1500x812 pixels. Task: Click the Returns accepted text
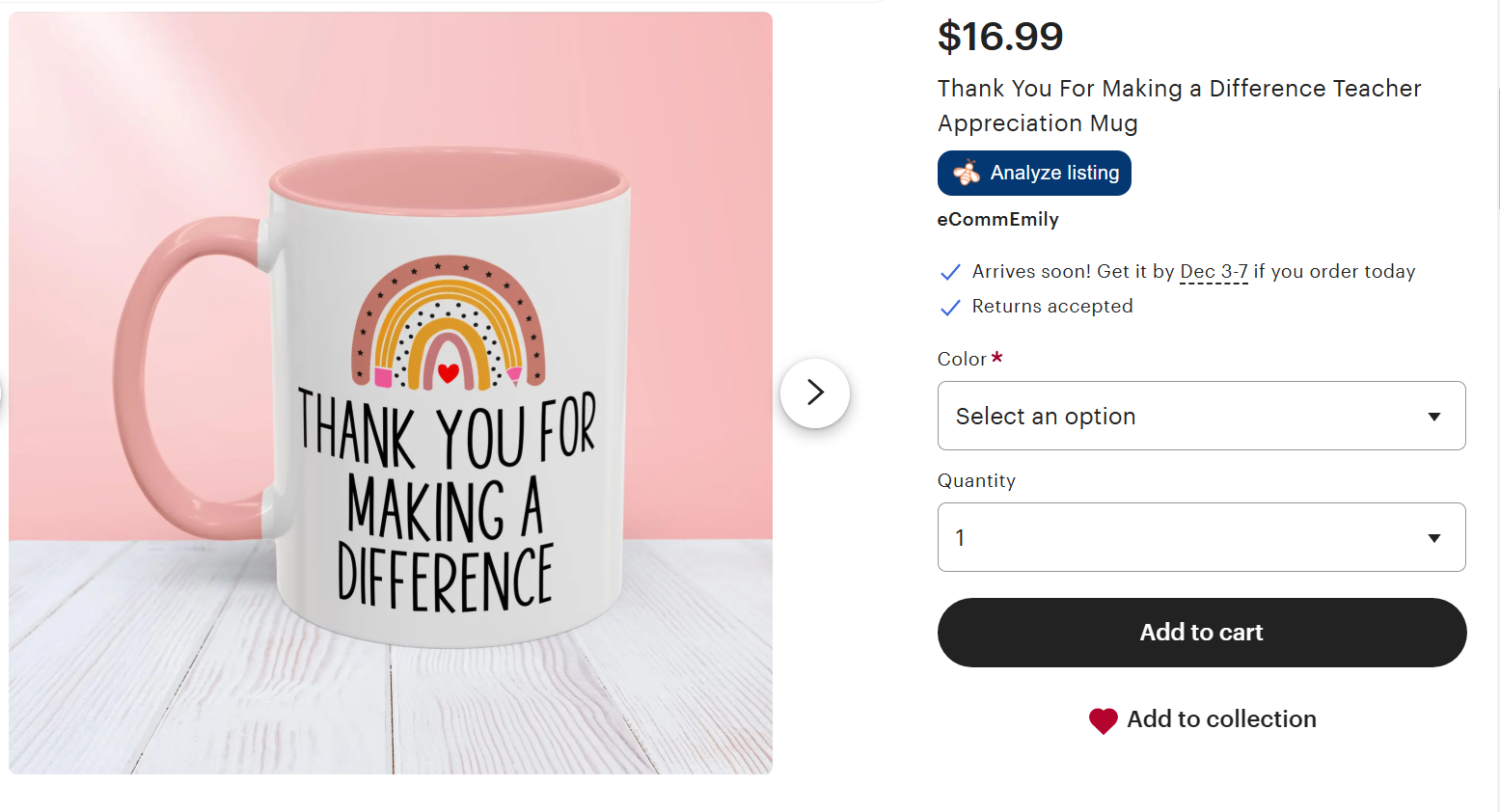click(1052, 307)
